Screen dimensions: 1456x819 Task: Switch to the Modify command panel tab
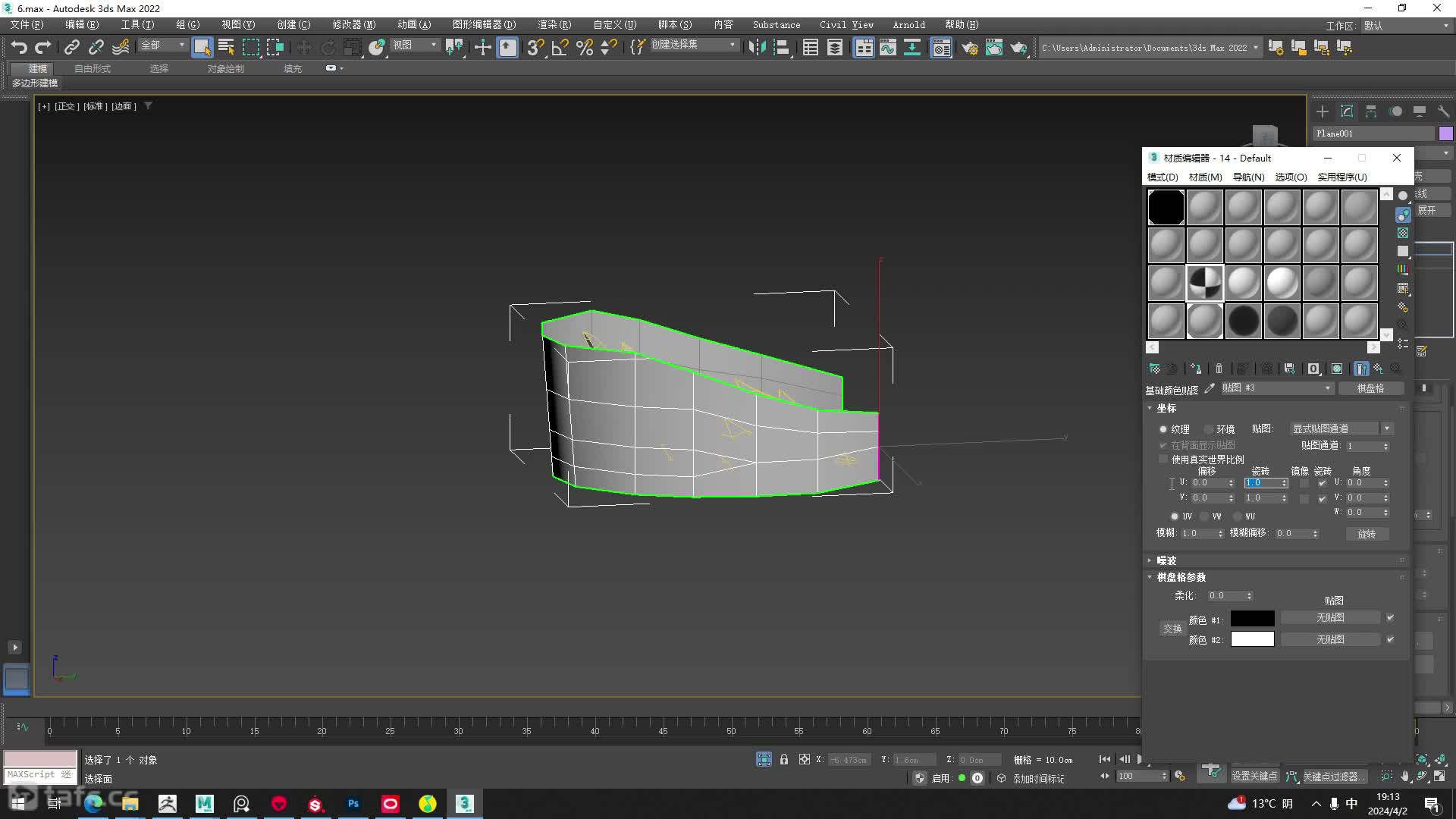click(x=1347, y=111)
